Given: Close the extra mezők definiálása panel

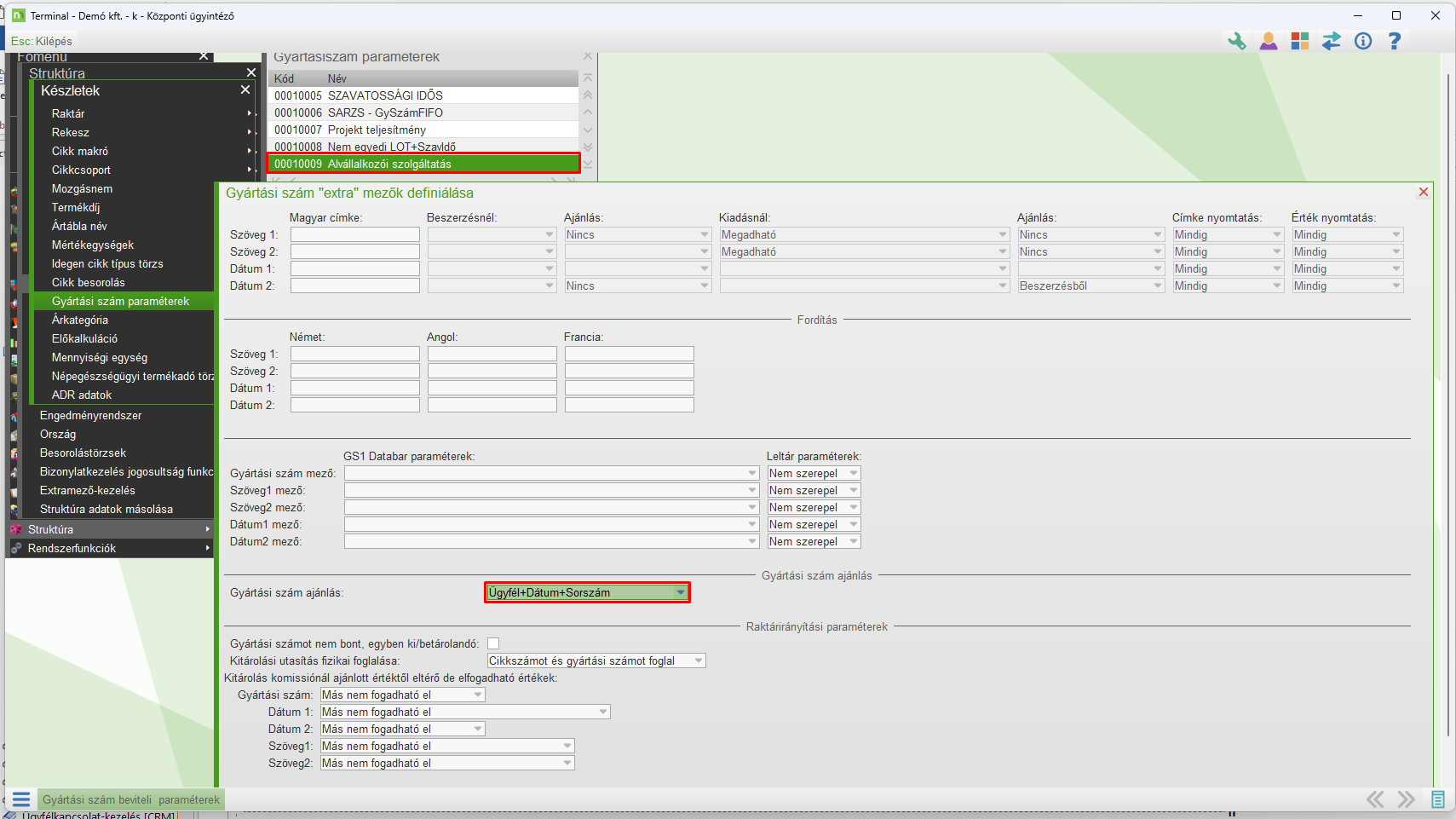Looking at the screenshot, I should [1424, 193].
